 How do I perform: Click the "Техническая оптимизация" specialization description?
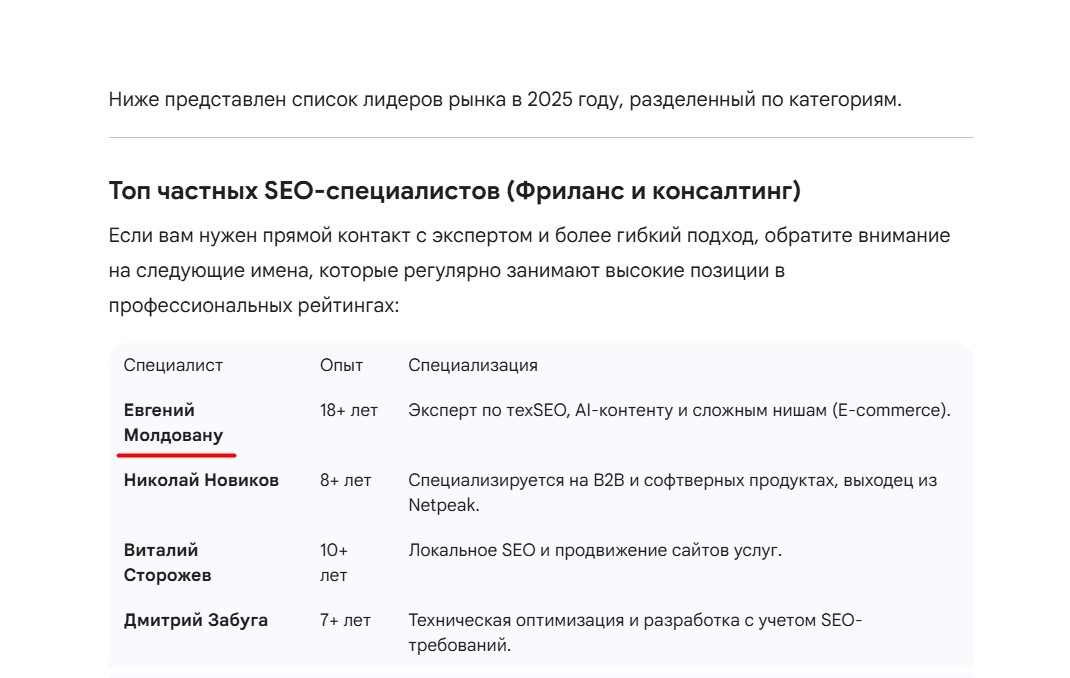(x=634, y=633)
